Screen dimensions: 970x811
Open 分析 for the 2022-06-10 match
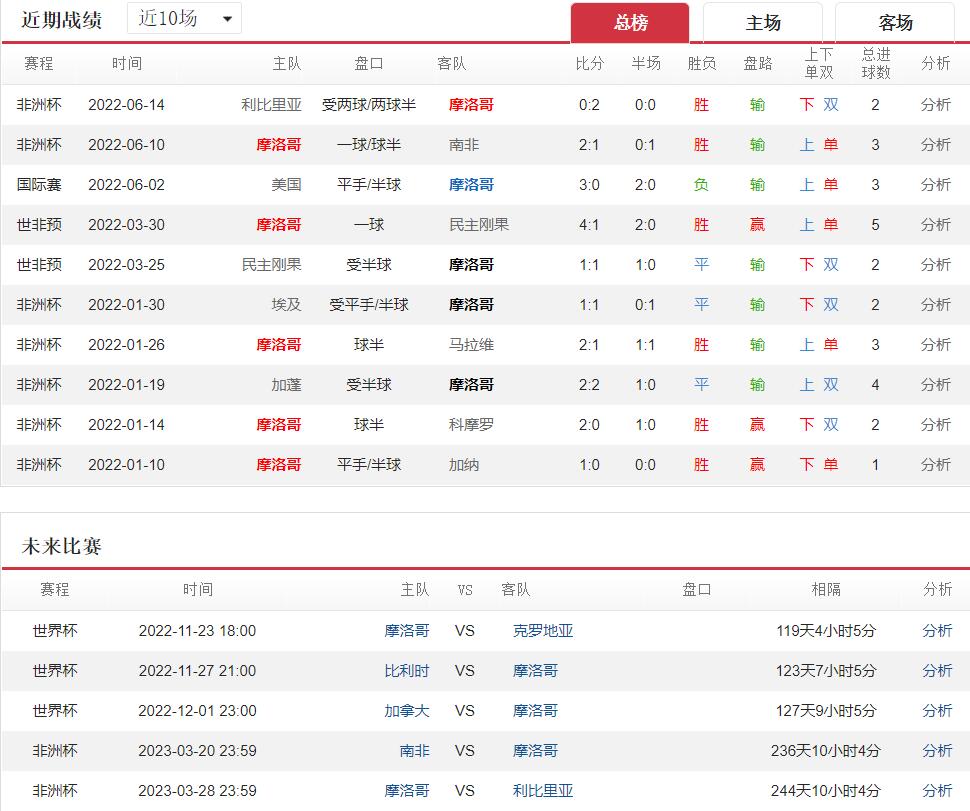pyautogui.click(x=935, y=145)
